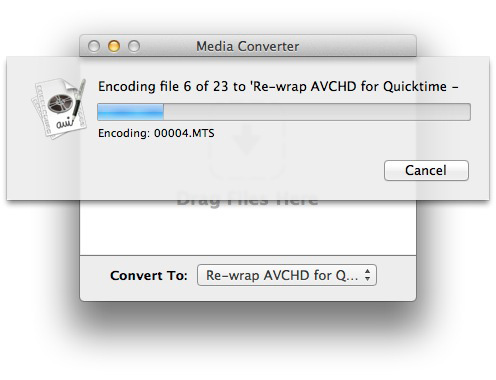Minimize the window with the yellow button

click(x=114, y=46)
